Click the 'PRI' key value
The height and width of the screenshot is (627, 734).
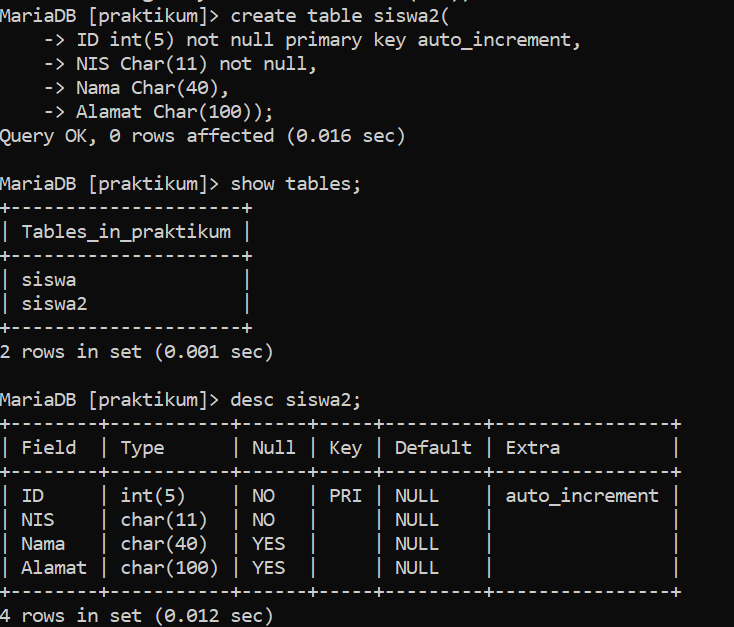pyautogui.click(x=345, y=496)
